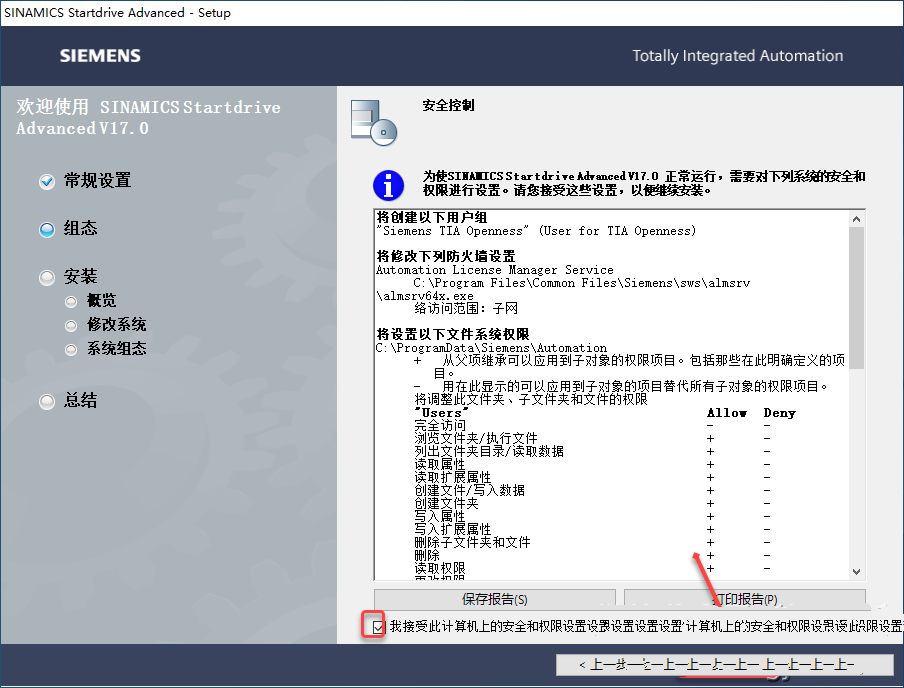Viewport: 904px width, 688px height.
Task: Check the accept security settings checkbox
Action: (x=378, y=627)
